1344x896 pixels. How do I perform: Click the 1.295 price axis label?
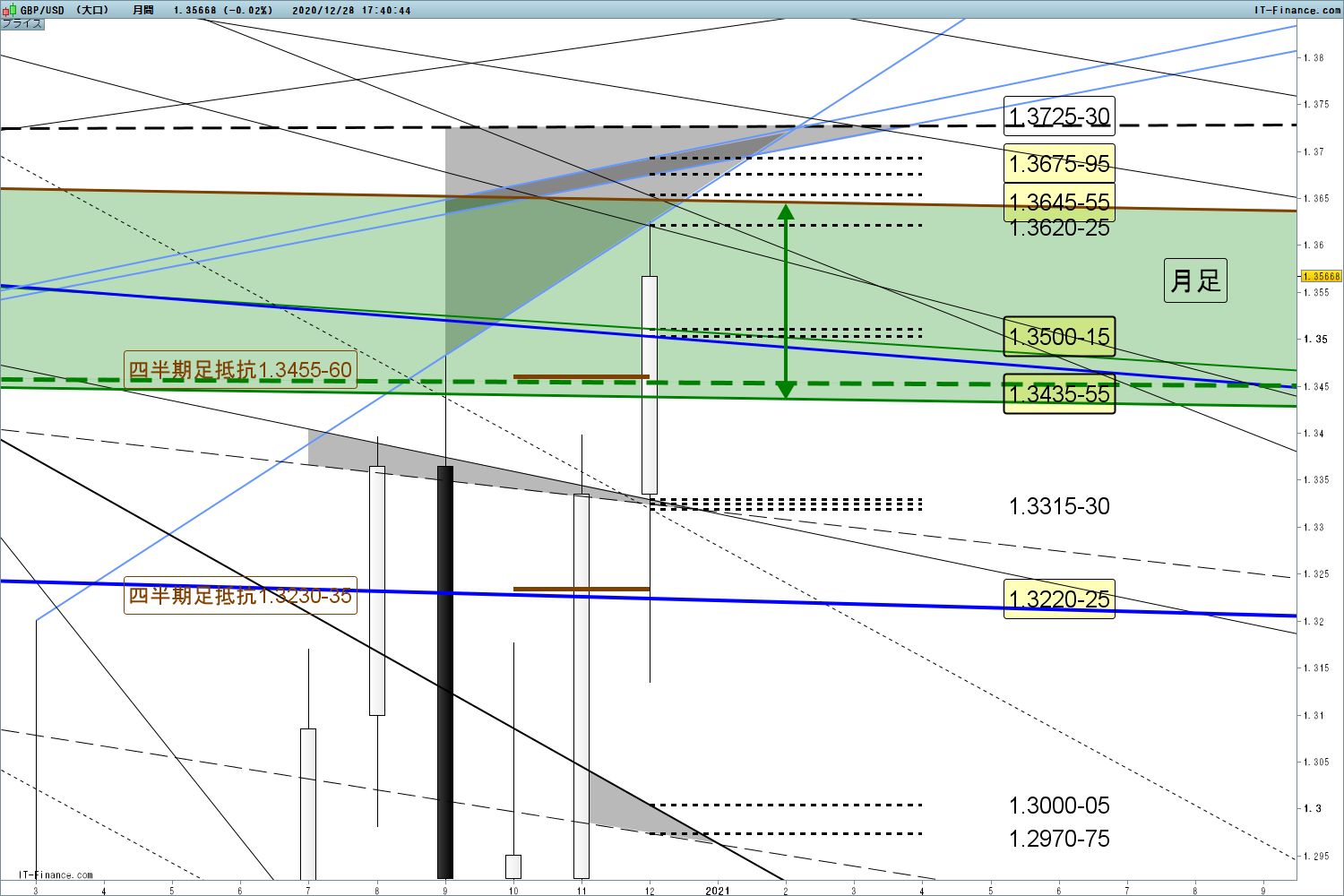(1316, 856)
